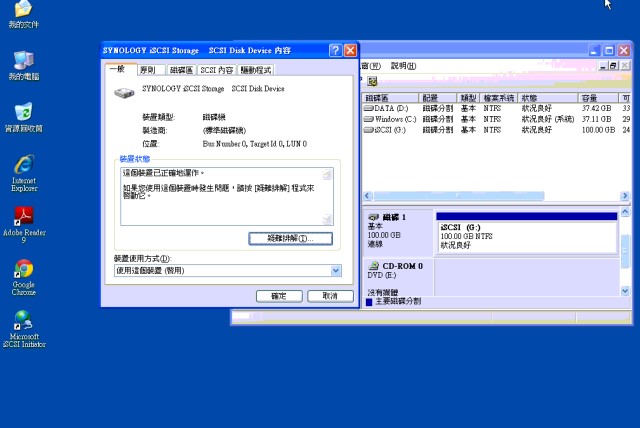Select the iSCSI (G:) partition block
This screenshot has width=640, height=428.
click(527, 233)
